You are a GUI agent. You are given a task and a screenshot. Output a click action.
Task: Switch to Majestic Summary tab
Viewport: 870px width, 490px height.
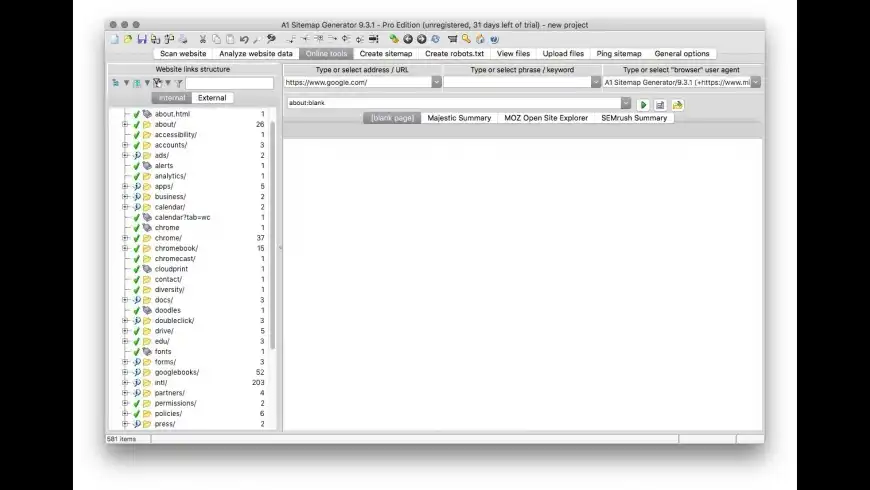(x=459, y=118)
